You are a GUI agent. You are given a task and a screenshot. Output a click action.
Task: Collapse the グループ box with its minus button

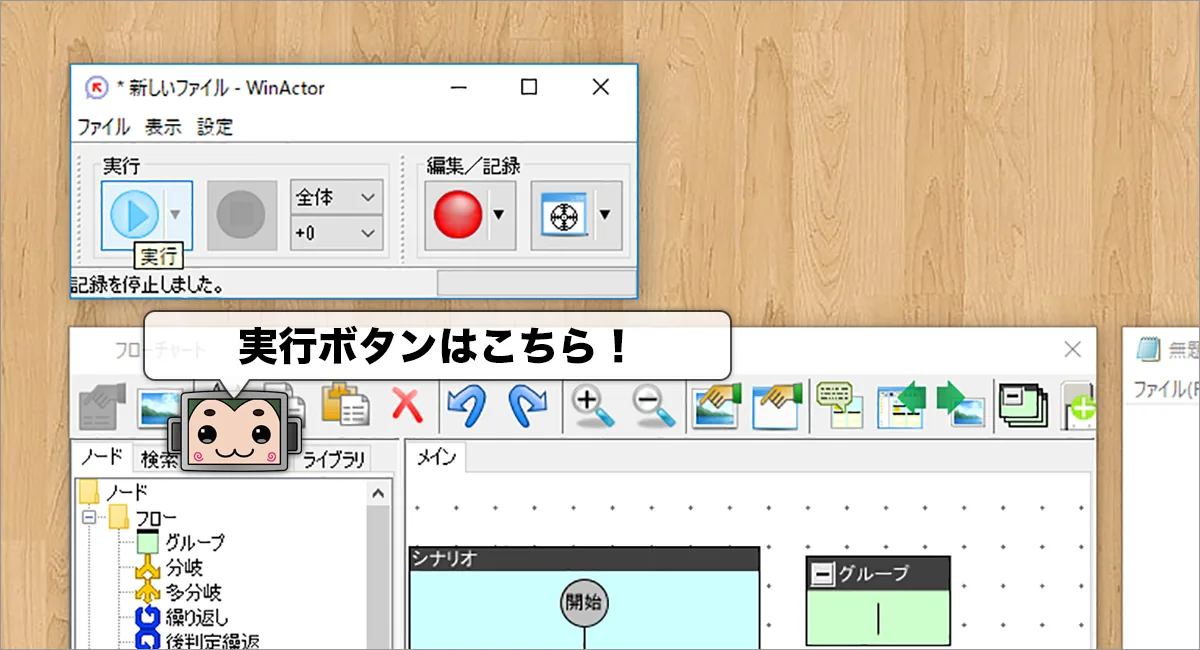click(822, 573)
